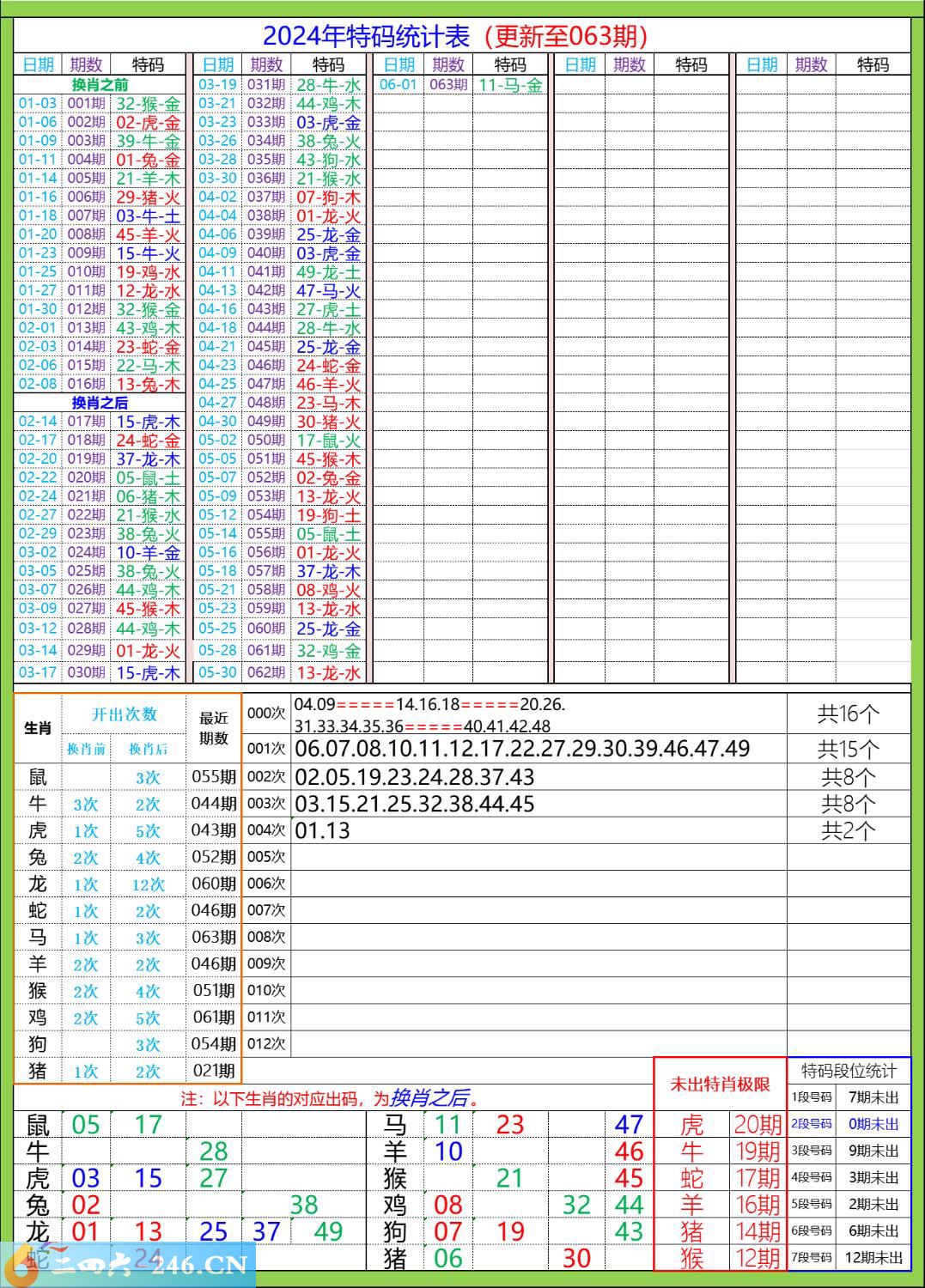Select the 换肖之后 section header
The image size is (925, 1288).
[x=100, y=403]
